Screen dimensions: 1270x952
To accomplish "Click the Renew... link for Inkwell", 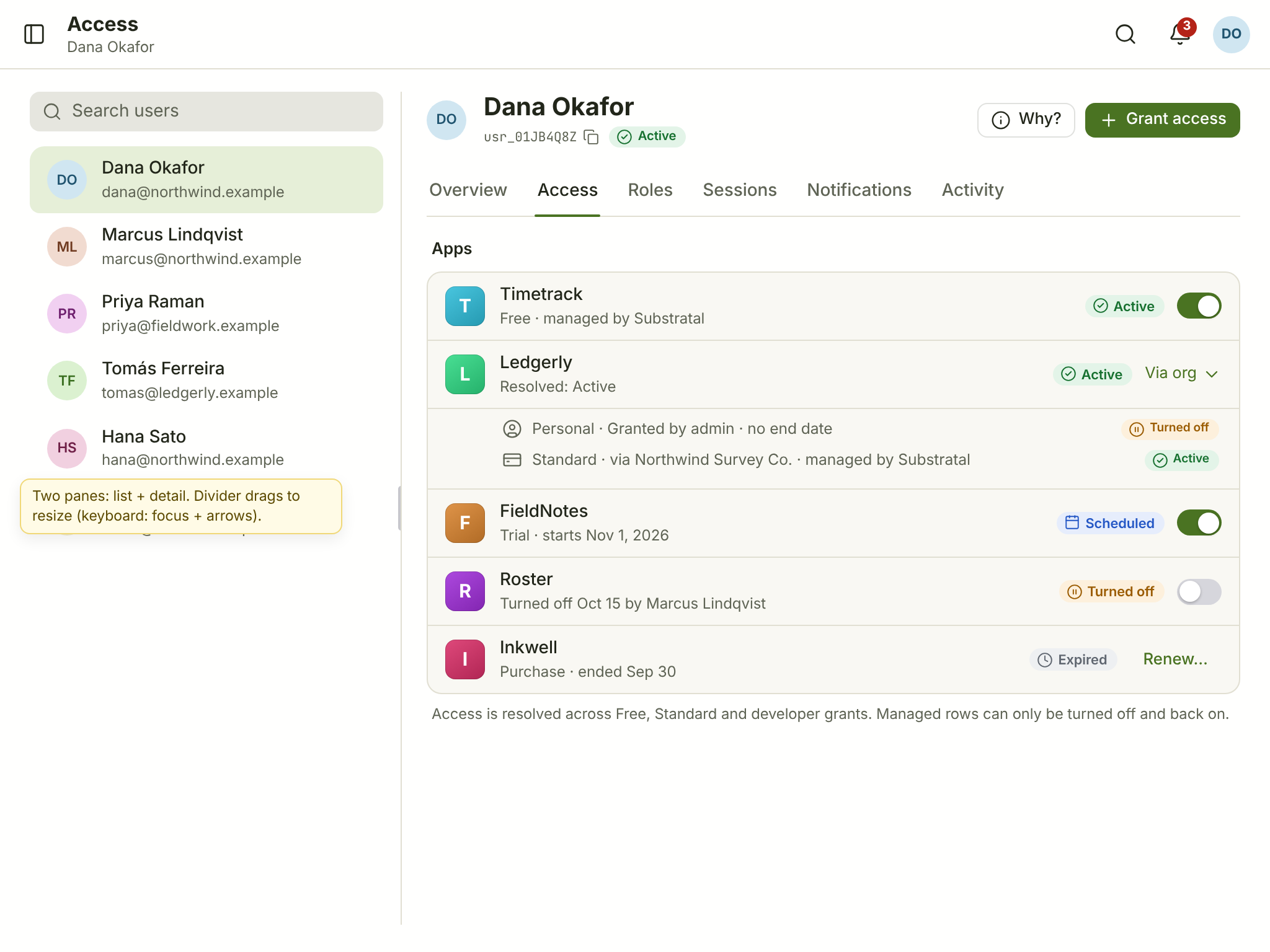I will (1175, 659).
